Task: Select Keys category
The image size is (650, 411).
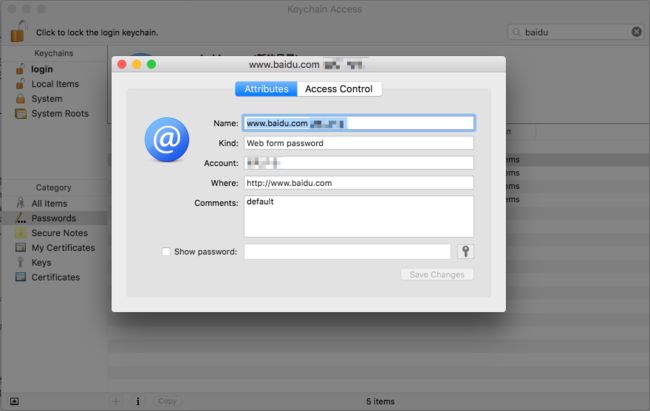Action: click(x=41, y=263)
